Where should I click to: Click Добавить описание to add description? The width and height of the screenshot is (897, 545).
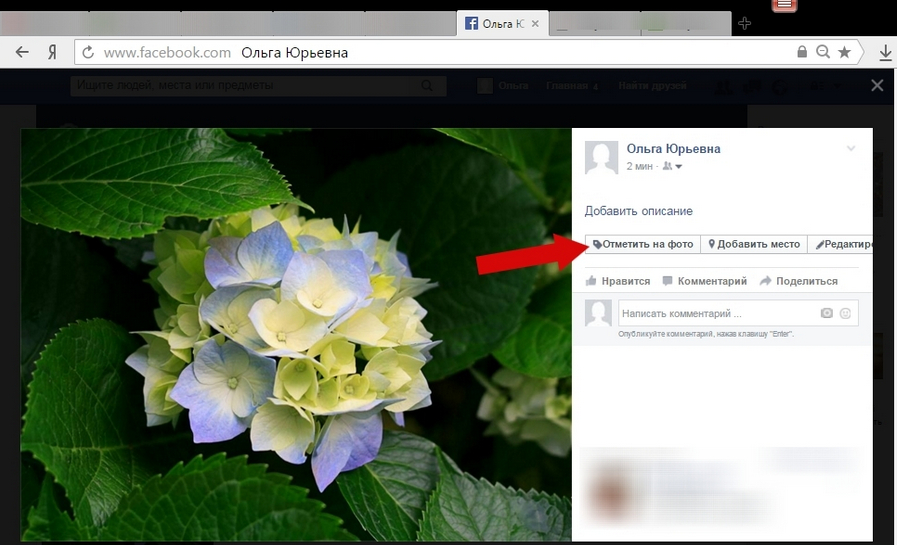pyautogui.click(x=638, y=211)
